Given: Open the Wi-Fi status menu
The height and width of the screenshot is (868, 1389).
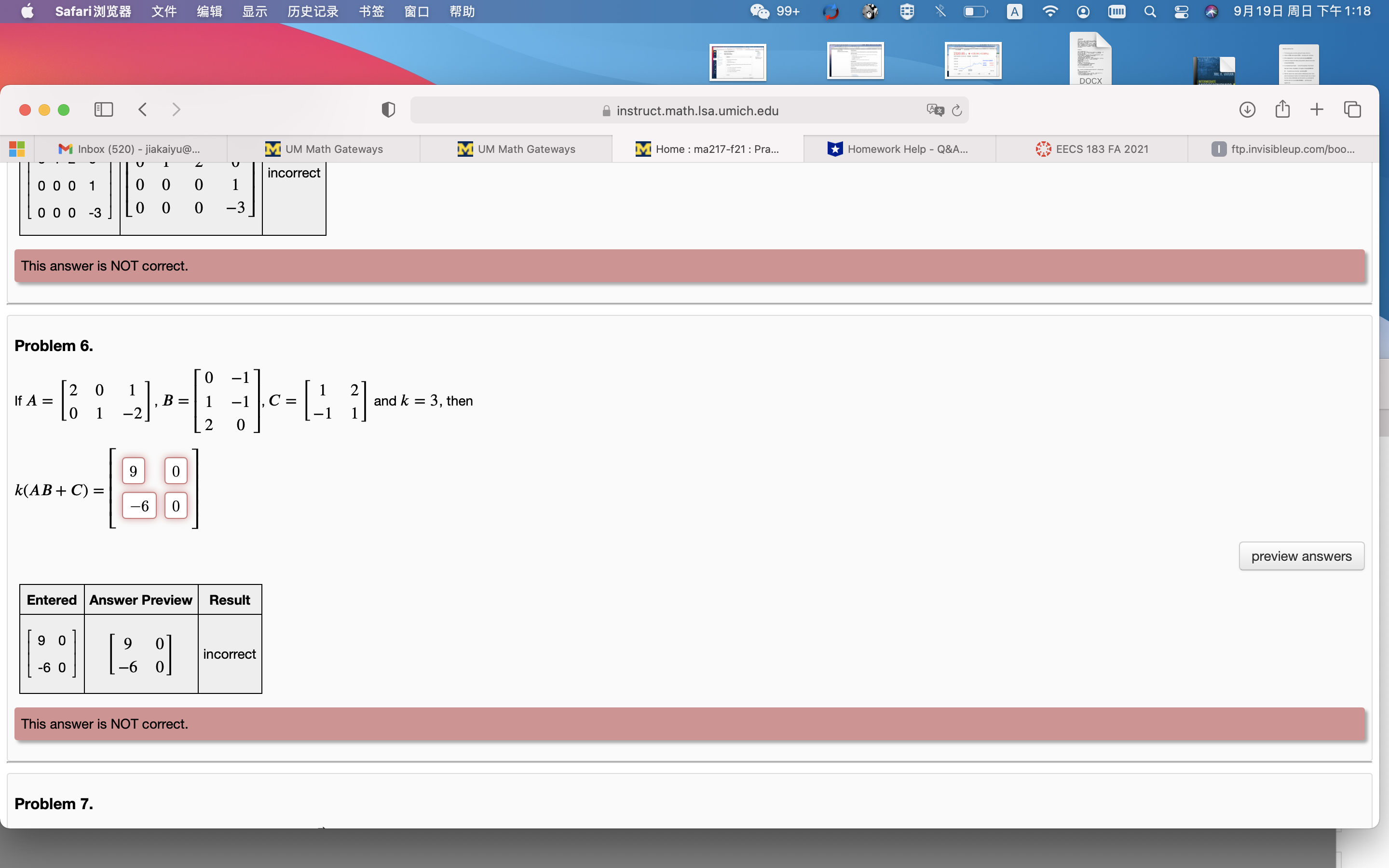Looking at the screenshot, I should pos(1049,12).
